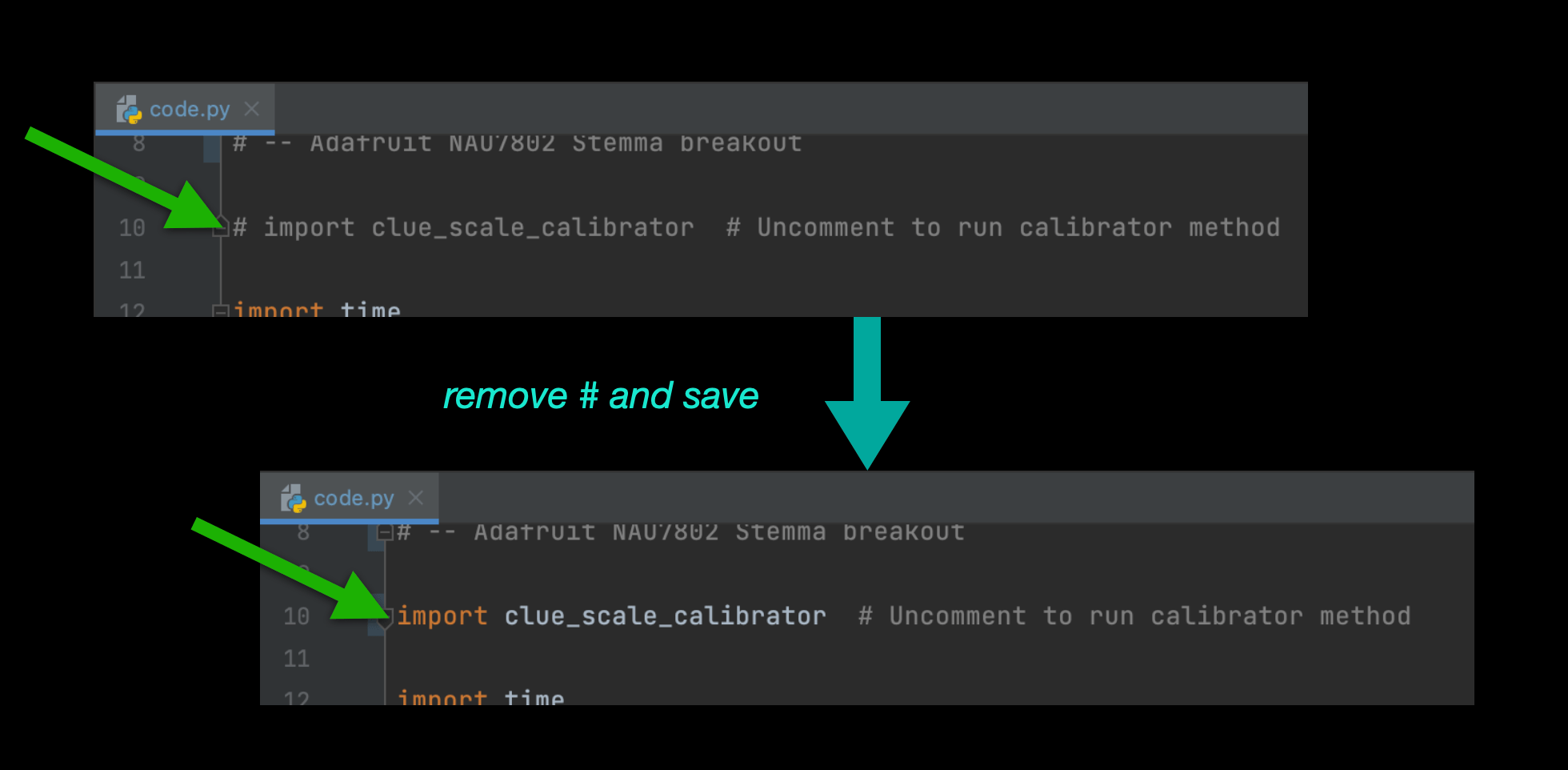The image size is (1568, 770).
Task: Click the Python file icon on the code.py tab in the editor with the uncommented import
Action: click(x=294, y=498)
